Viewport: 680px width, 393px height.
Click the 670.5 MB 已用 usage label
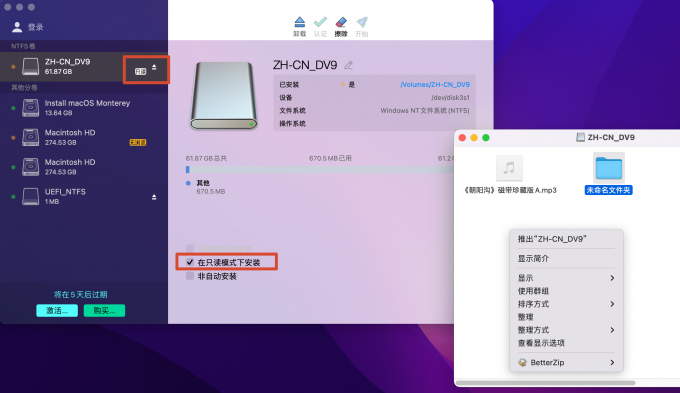pyautogui.click(x=330, y=158)
